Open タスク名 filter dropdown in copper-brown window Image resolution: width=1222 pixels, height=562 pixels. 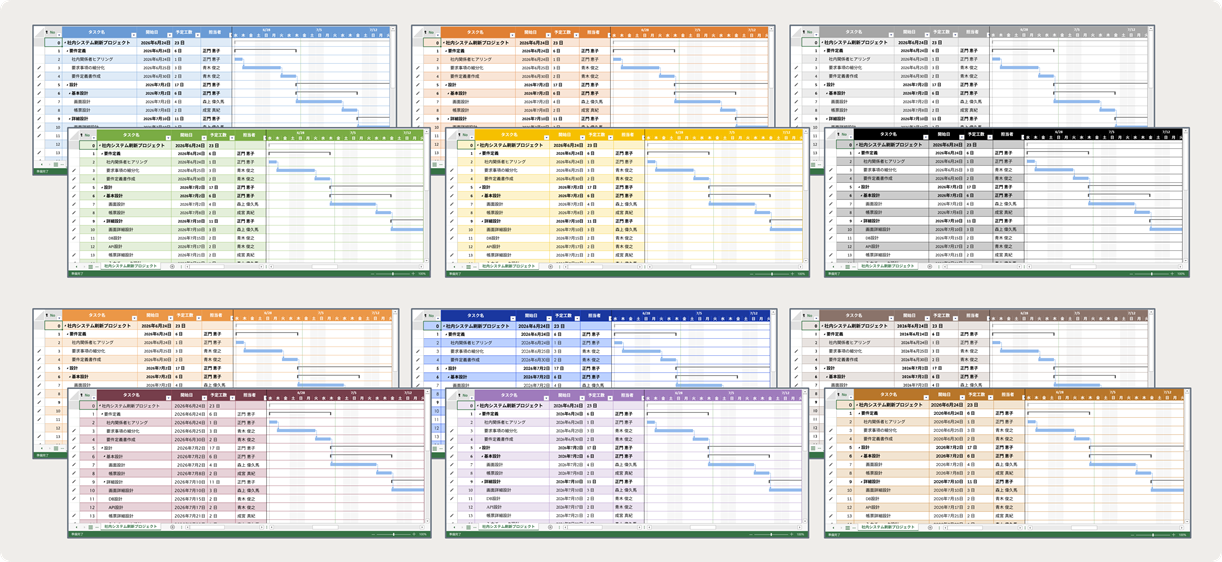tap(926, 397)
